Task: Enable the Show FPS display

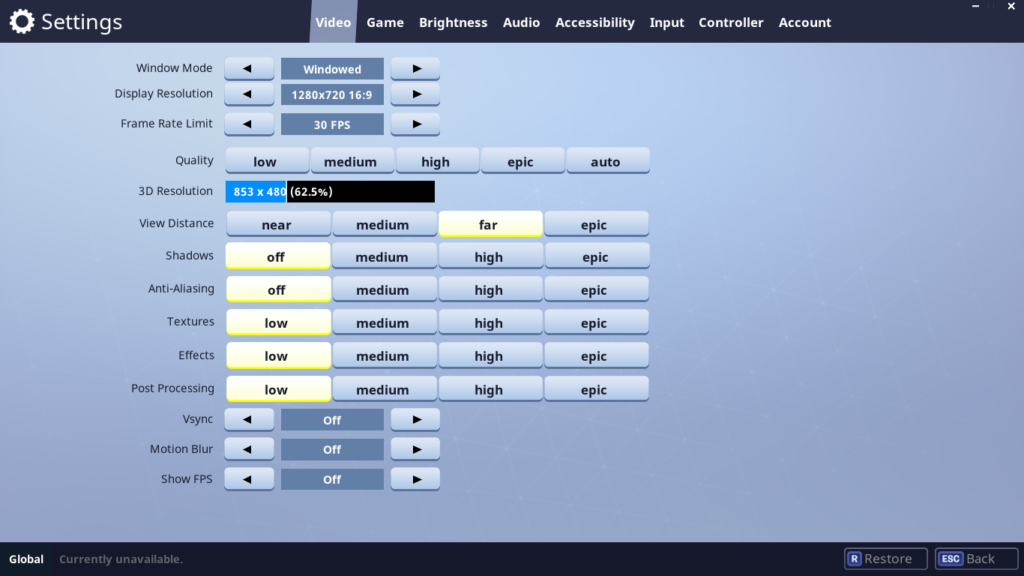Action: (x=414, y=478)
